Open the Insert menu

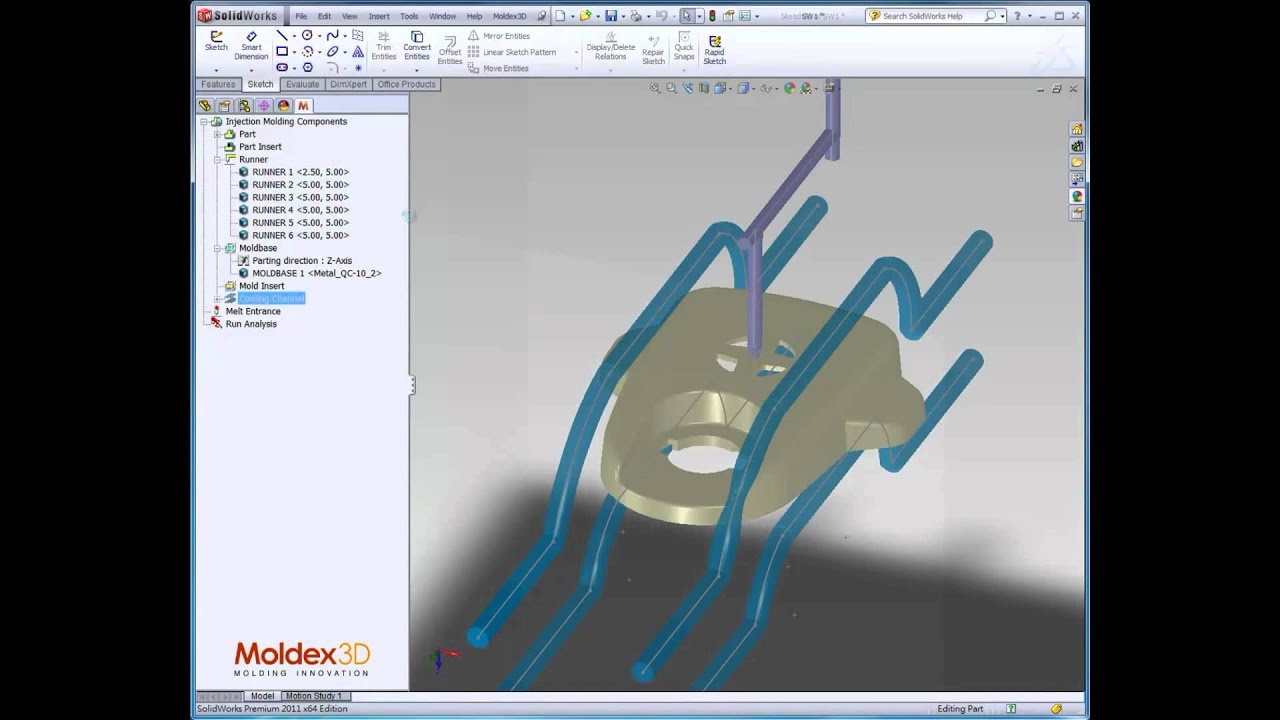click(379, 16)
